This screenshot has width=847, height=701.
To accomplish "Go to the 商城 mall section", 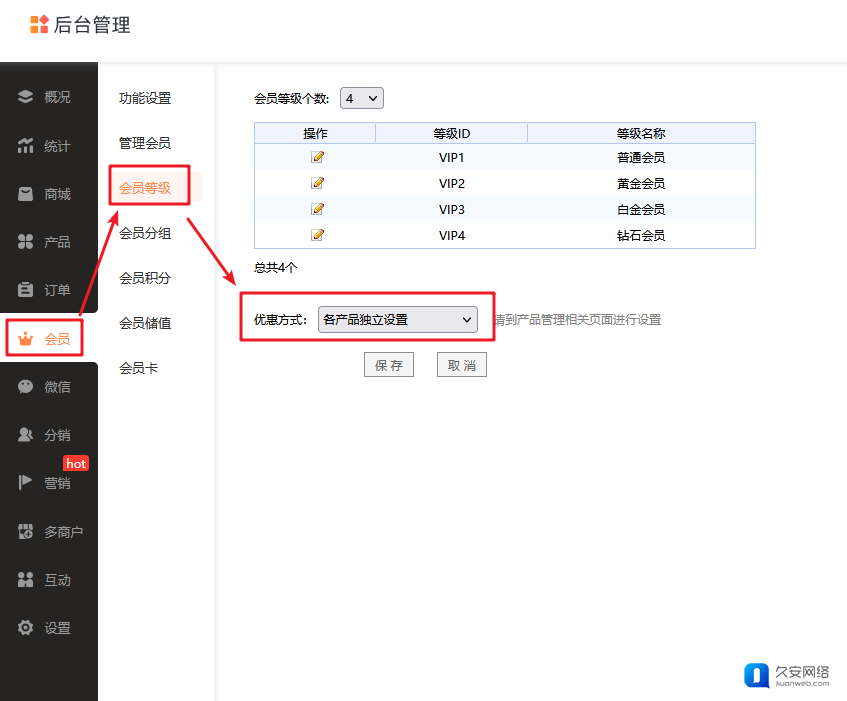I will [x=46, y=194].
